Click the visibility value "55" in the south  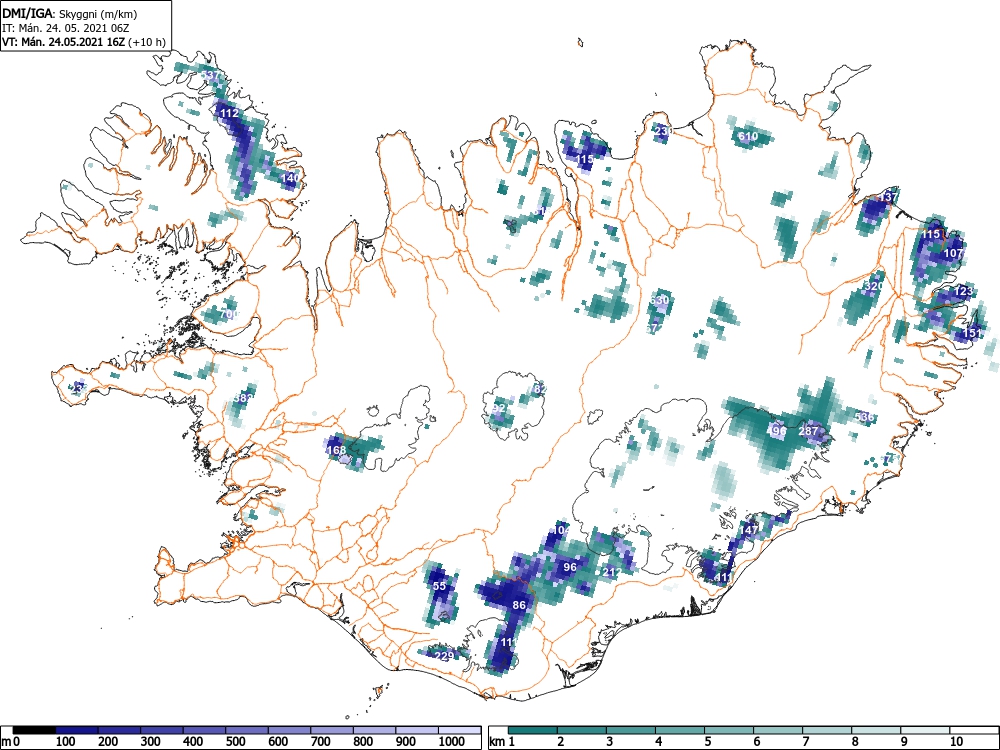coord(439,586)
